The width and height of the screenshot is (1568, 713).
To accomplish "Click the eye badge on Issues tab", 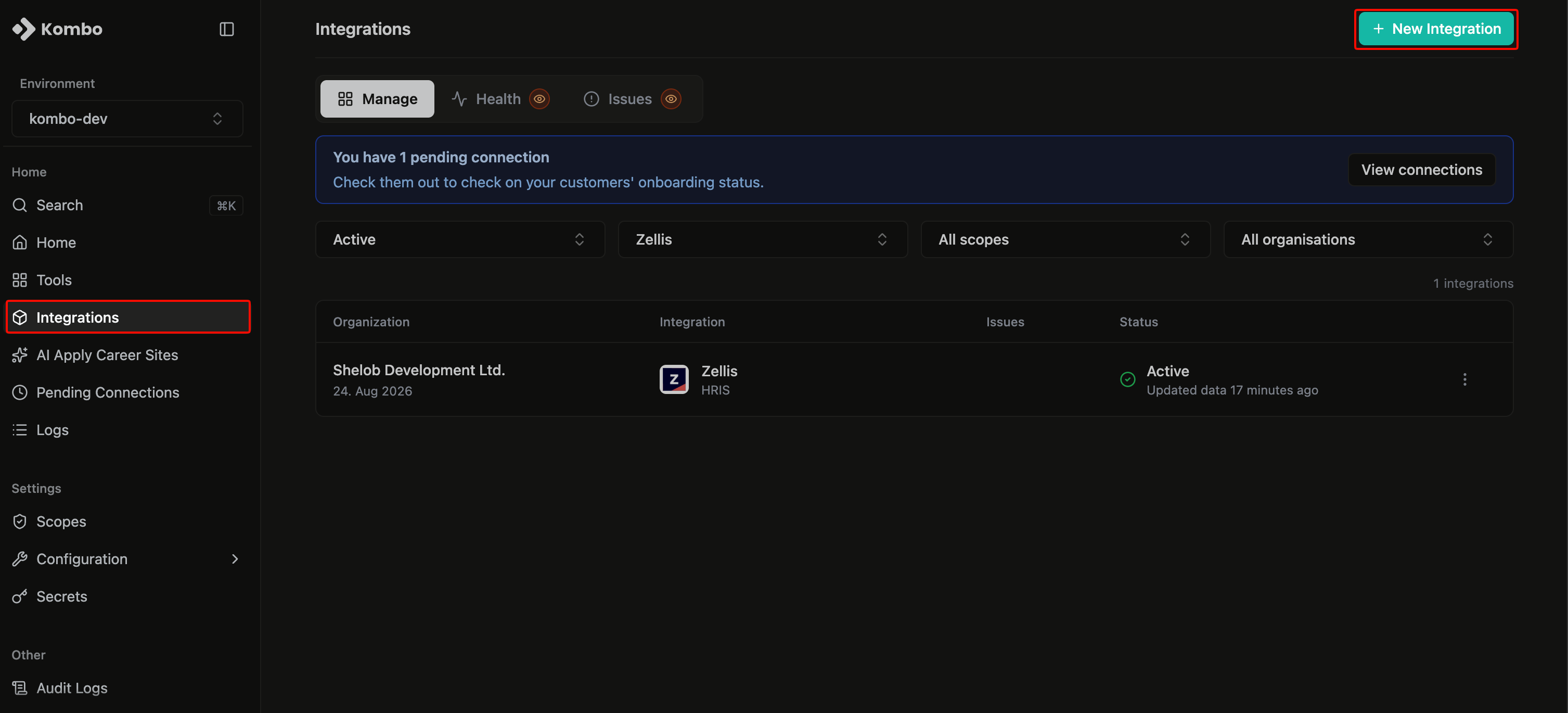I will coord(671,99).
